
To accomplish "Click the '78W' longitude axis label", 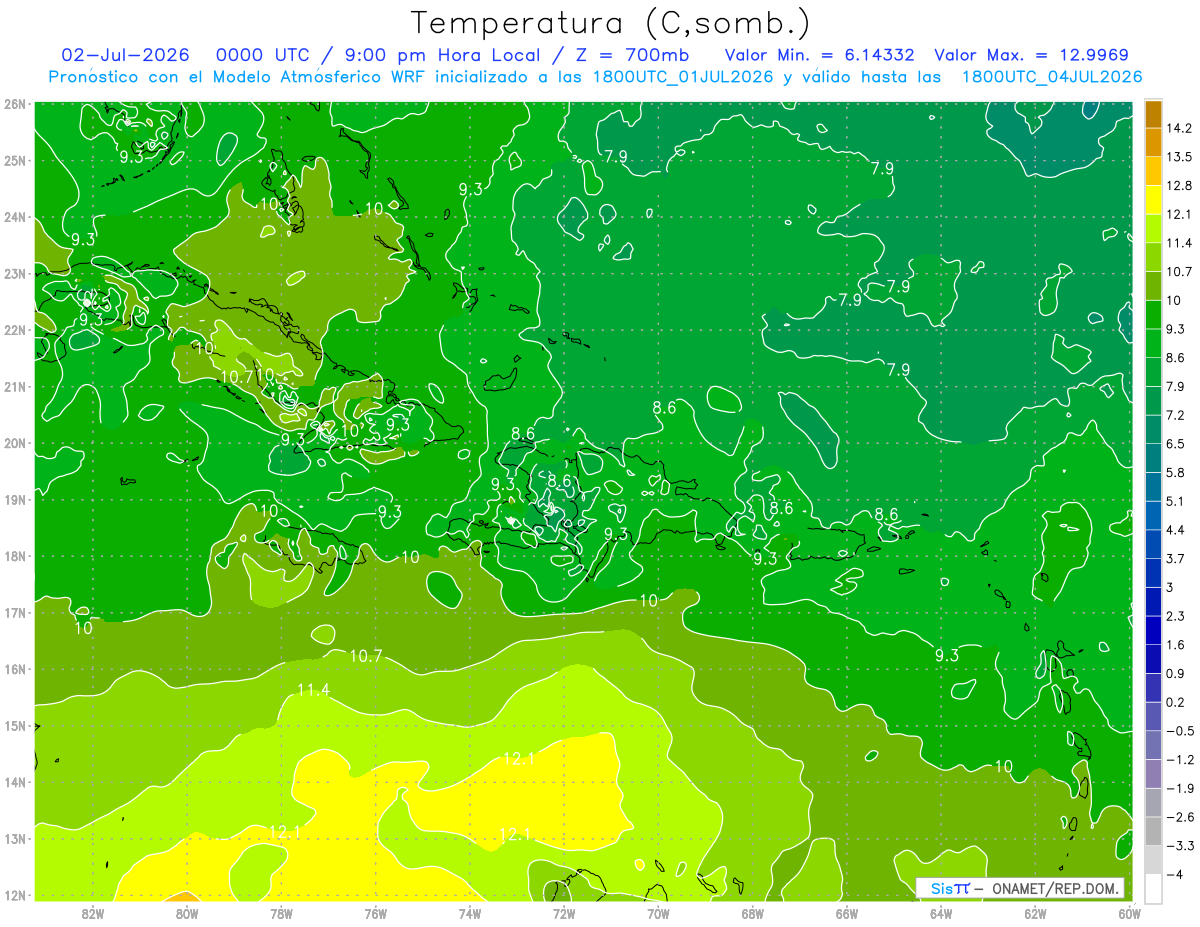I will (281, 913).
